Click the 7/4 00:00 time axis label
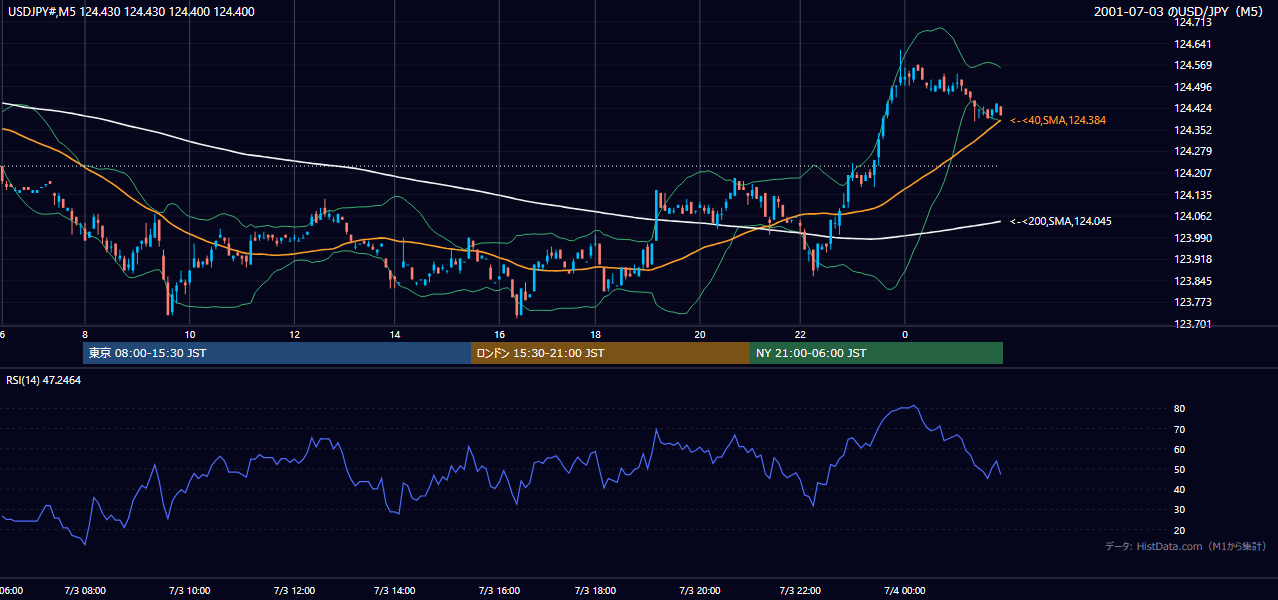The height and width of the screenshot is (600, 1278). click(905, 590)
